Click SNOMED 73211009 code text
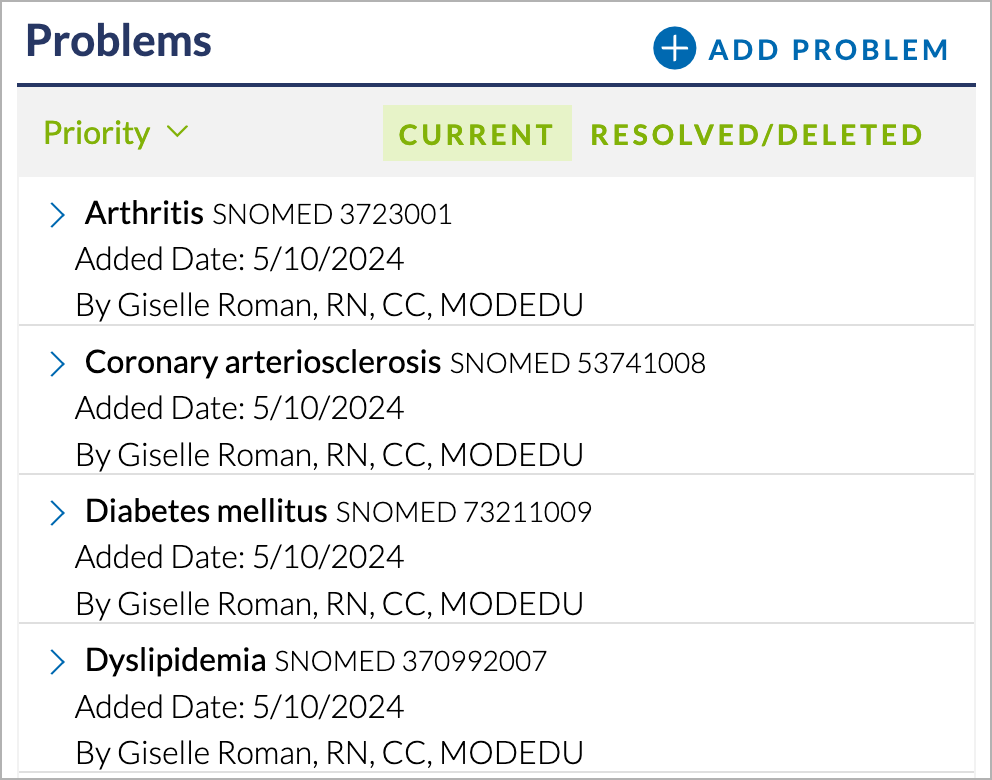Viewport: 992px width, 780px height. point(464,512)
